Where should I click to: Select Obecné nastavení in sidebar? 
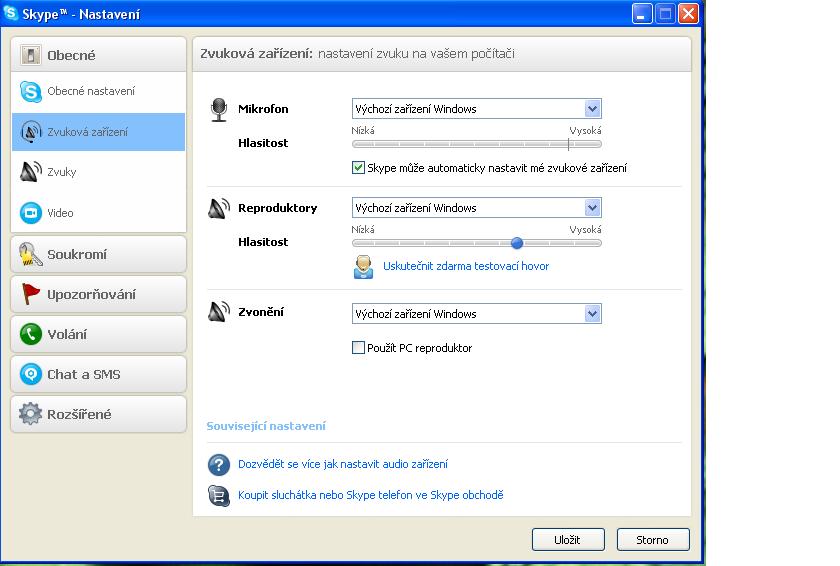pos(99,92)
